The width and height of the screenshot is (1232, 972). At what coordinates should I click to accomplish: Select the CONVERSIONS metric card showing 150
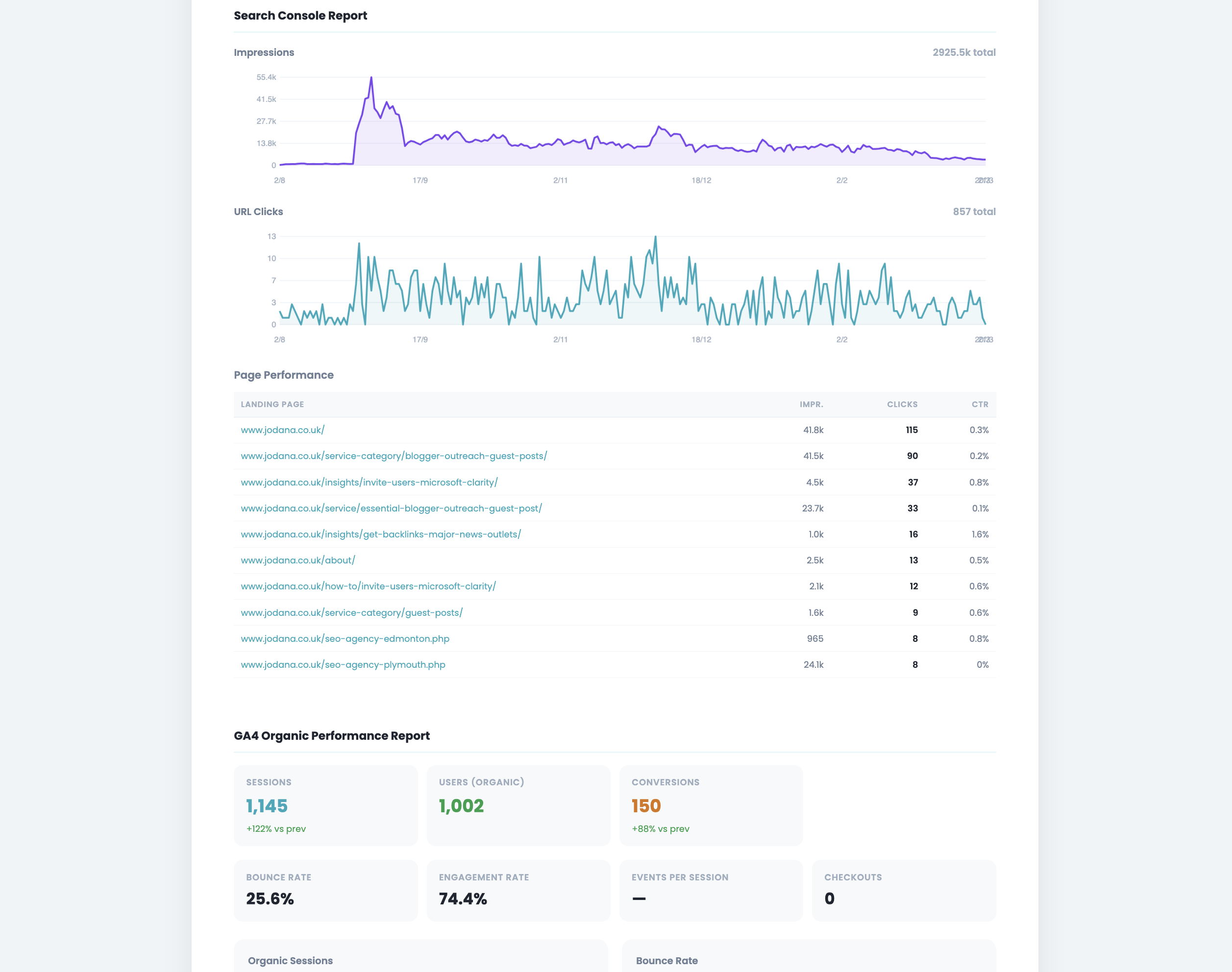point(711,806)
